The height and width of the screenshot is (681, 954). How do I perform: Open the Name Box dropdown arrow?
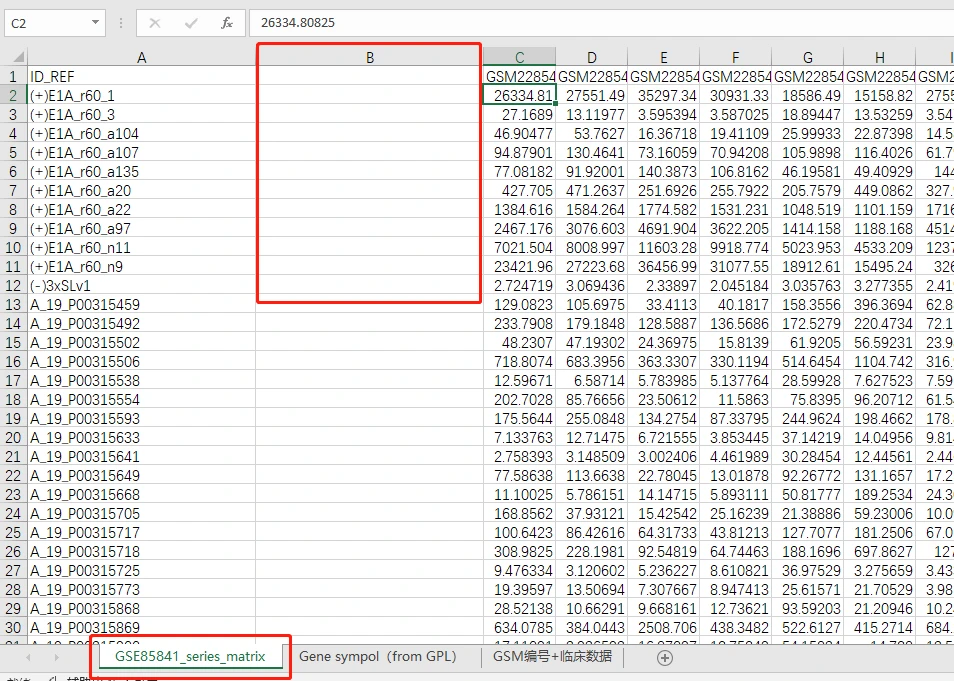[x=95, y=23]
